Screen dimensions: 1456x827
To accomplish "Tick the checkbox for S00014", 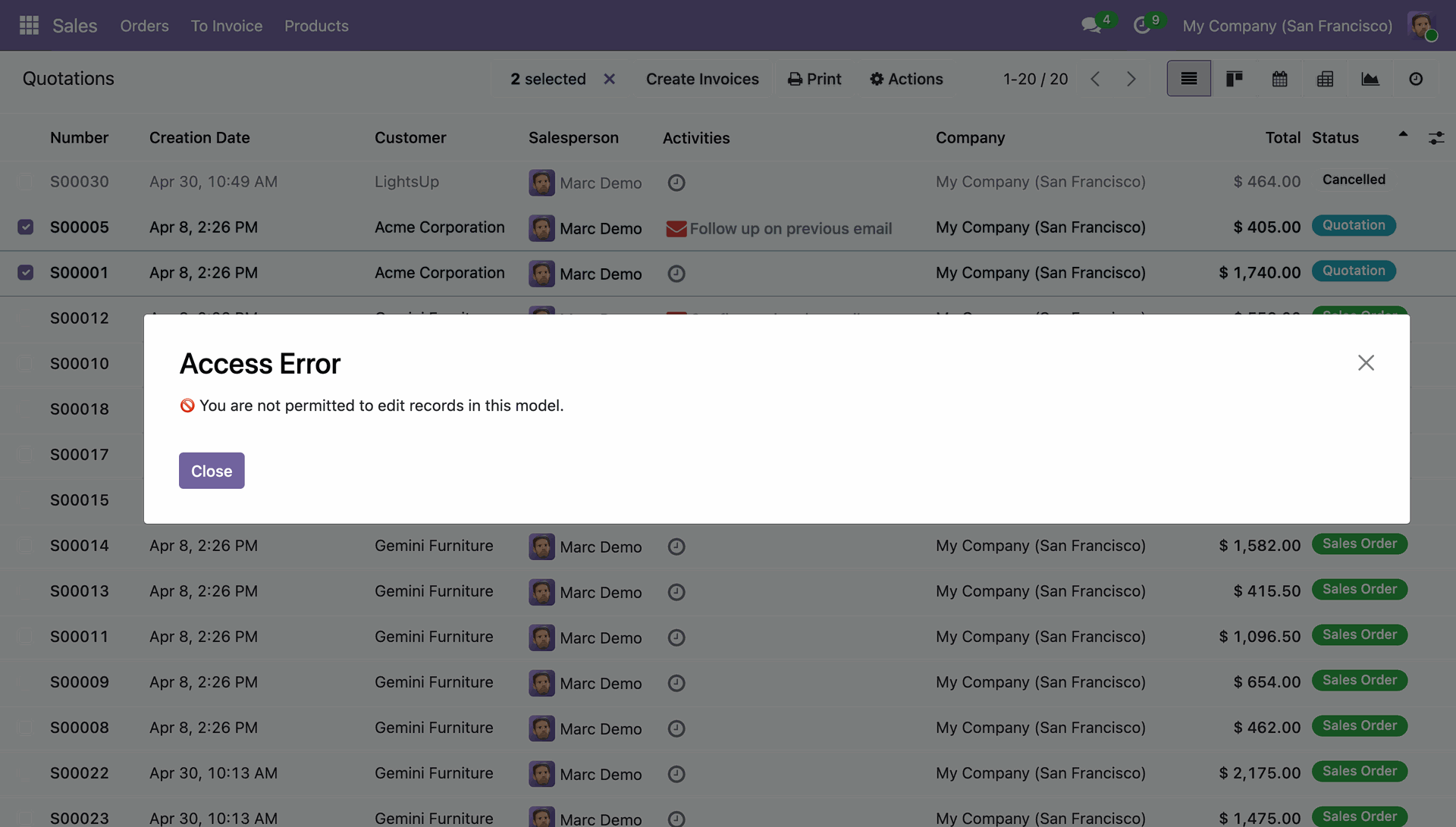I will (x=25, y=545).
